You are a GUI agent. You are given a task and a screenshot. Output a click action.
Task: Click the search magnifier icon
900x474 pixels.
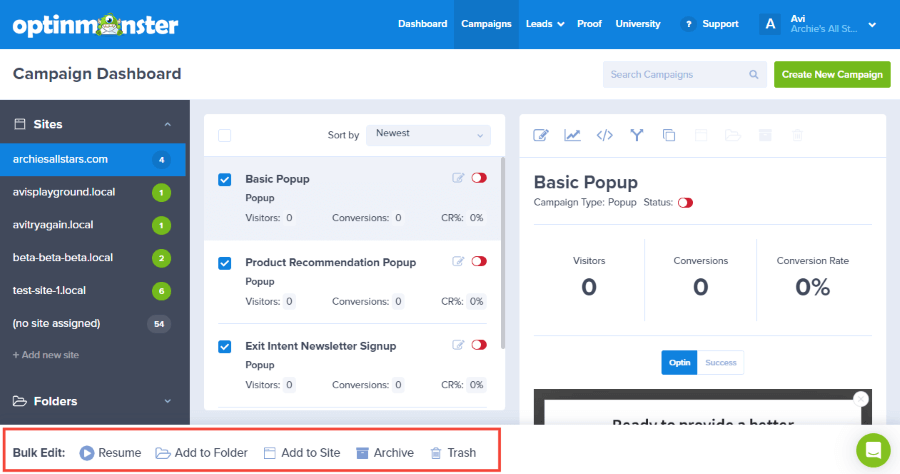754,75
